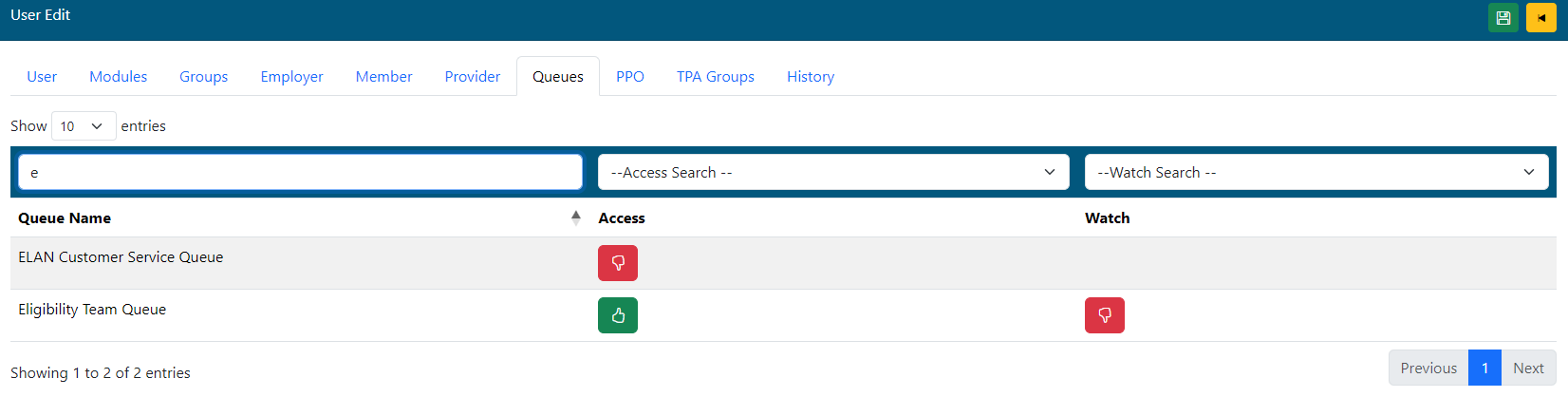
Task: Expand the Watch Search dropdown
Action: (x=1316, y=172)
